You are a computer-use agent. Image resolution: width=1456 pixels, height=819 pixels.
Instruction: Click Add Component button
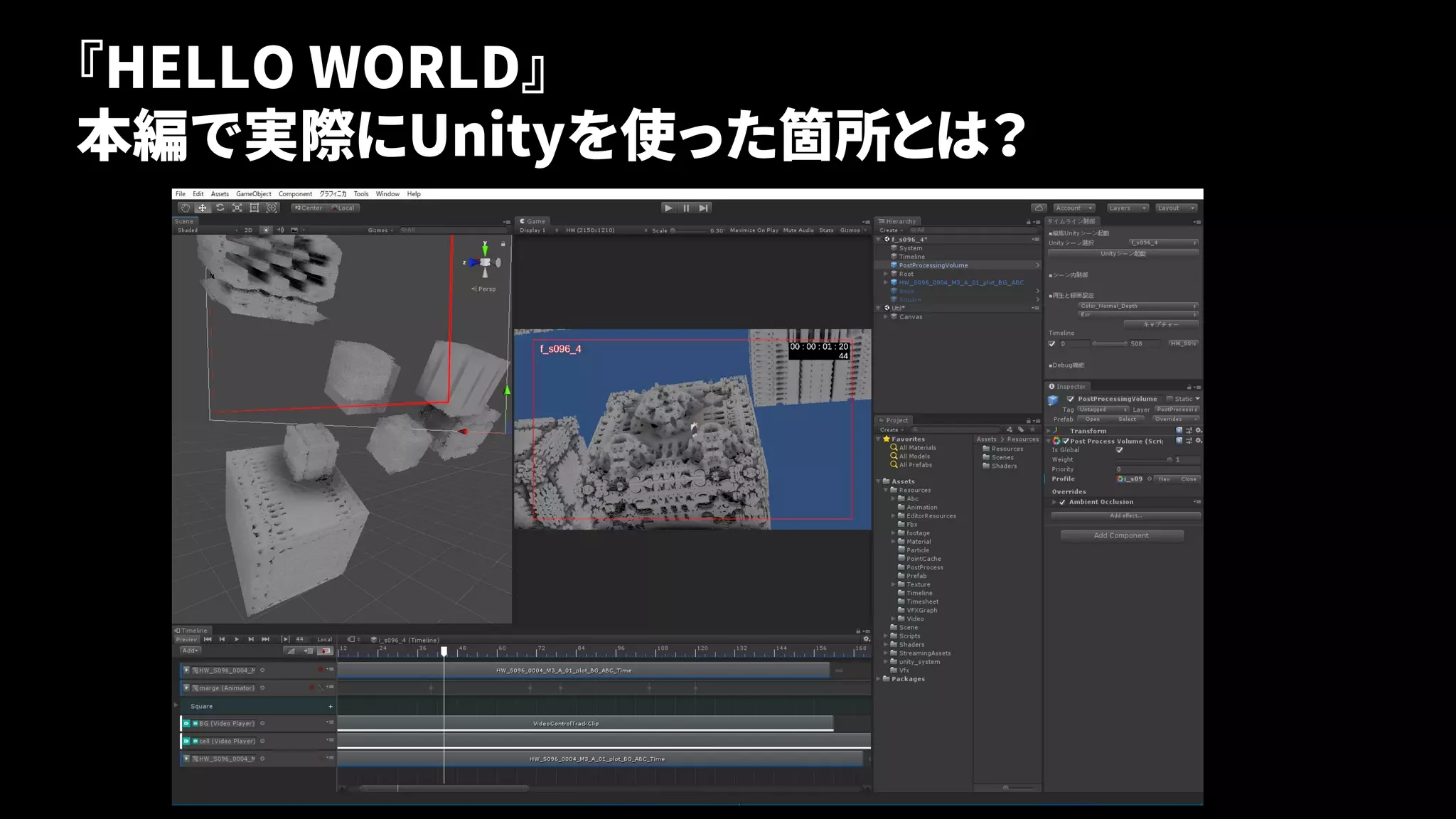(1121, 535)
